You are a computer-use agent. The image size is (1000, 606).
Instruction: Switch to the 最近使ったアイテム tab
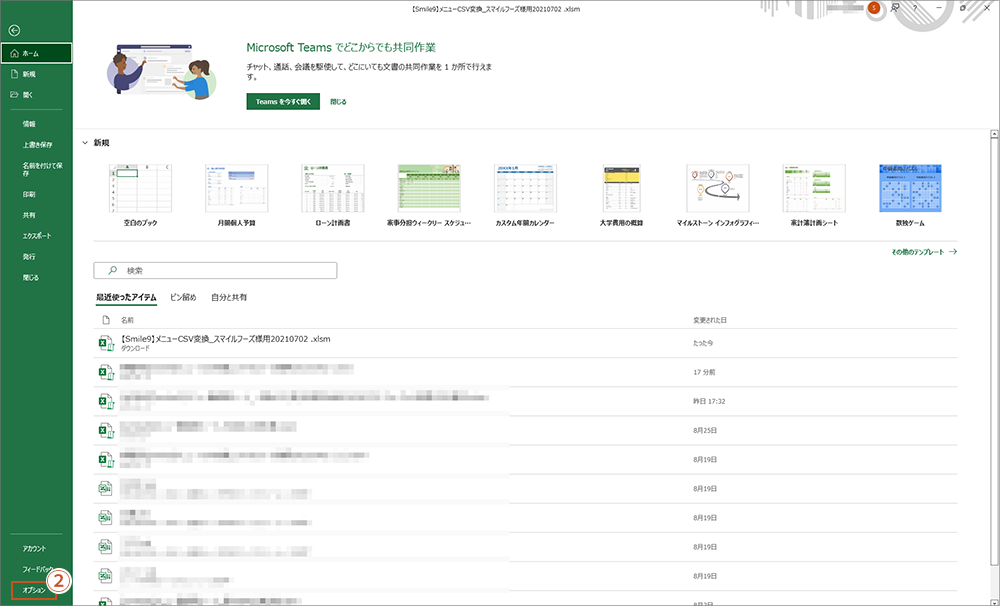coord(126,297)
